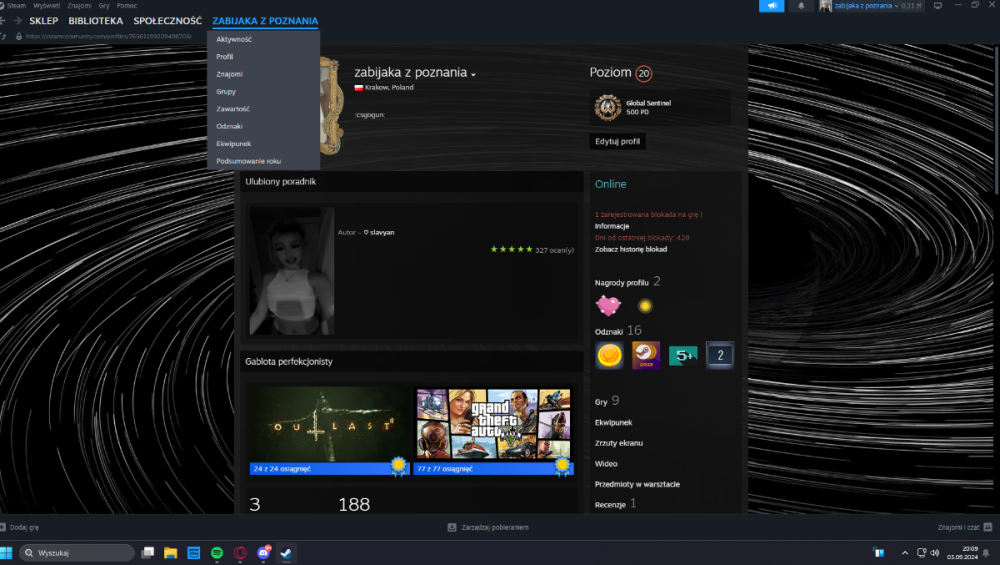The height and width of the screenshot is (565, 1000).
Task: Open Friends and Chat icon
Action: (x=988, y=527)
